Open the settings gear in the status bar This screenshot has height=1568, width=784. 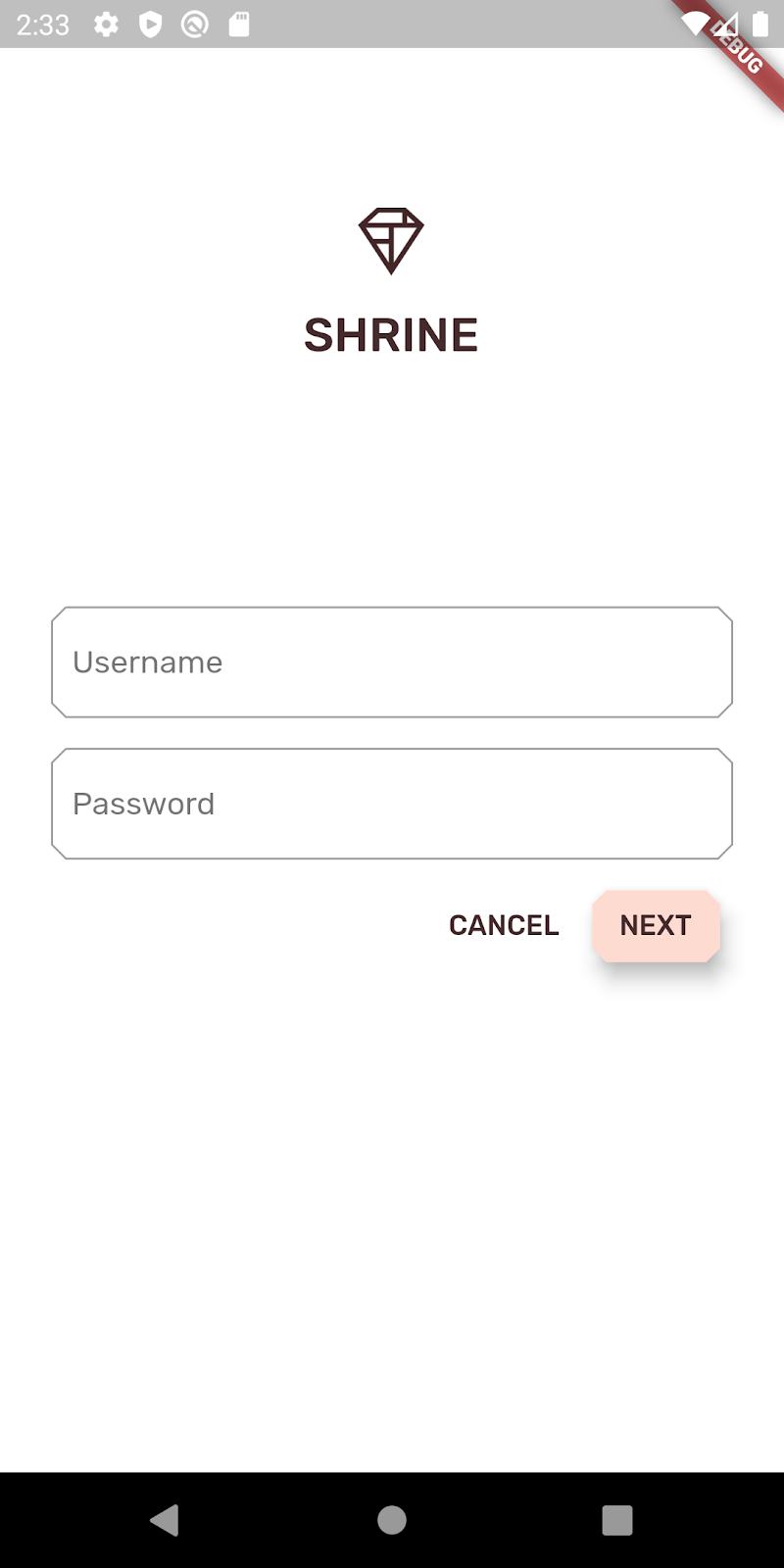pos(106,25)
